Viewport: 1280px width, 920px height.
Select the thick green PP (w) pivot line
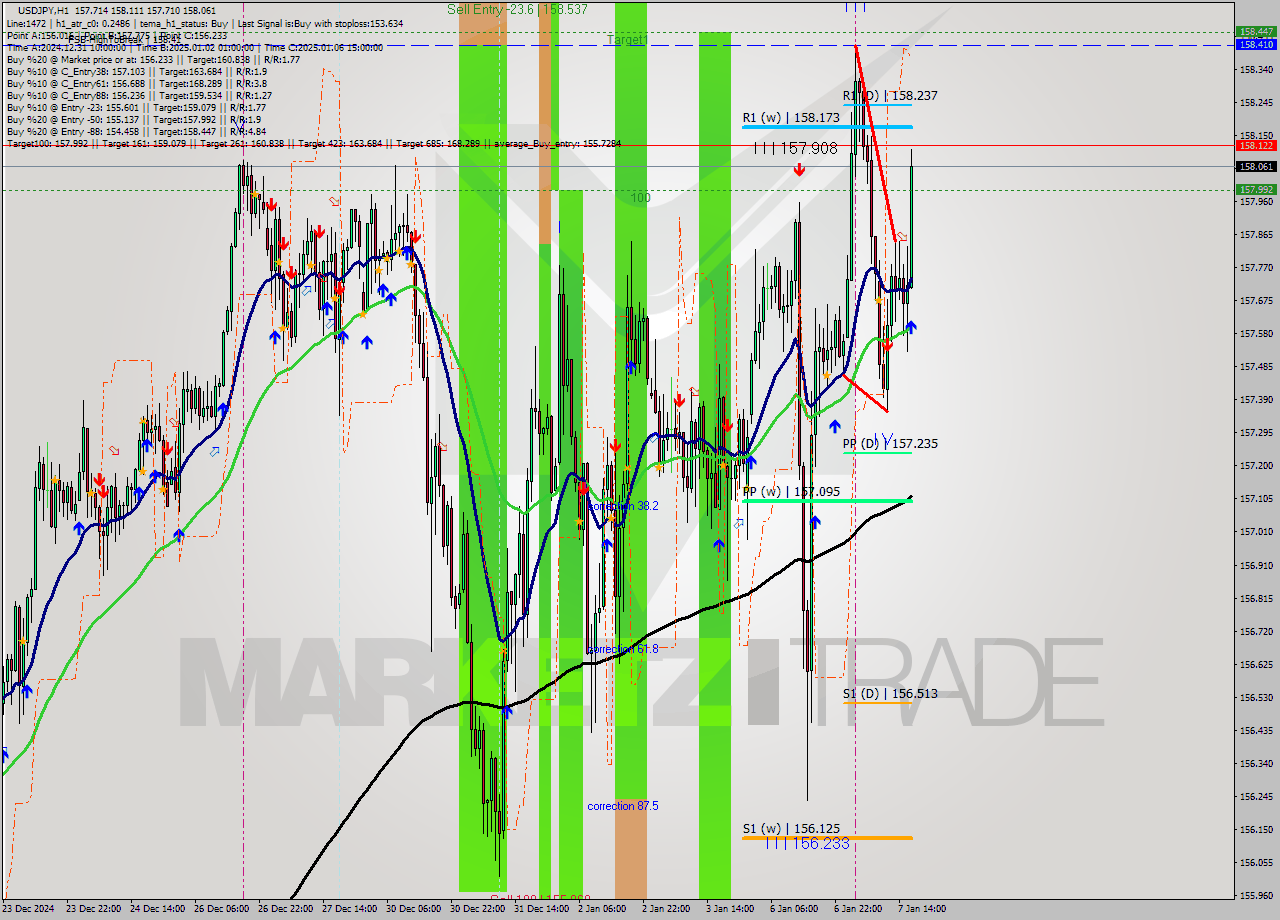[827, 500]
